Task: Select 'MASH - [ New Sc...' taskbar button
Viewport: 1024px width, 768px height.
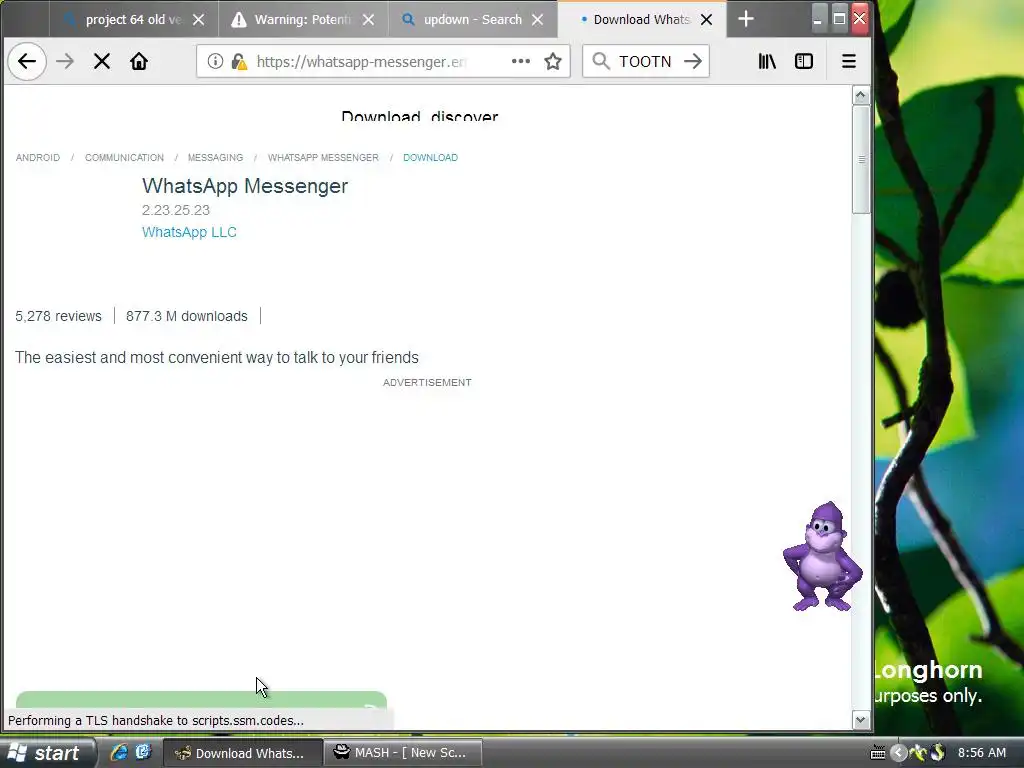Action: [x=403, y=753]
